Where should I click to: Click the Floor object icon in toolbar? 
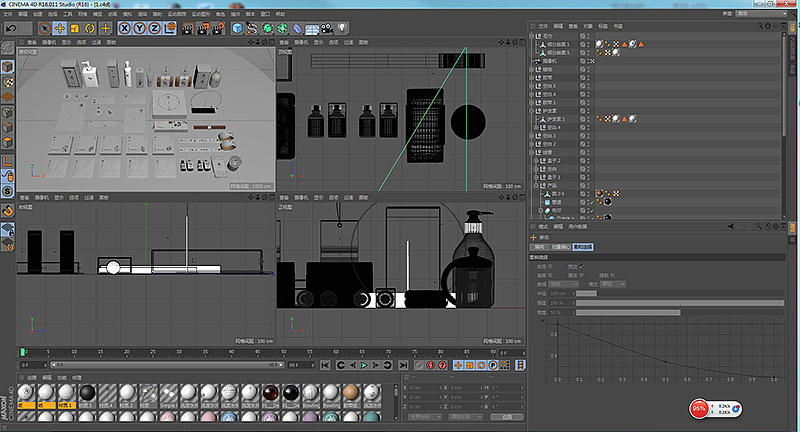[312, 28]
